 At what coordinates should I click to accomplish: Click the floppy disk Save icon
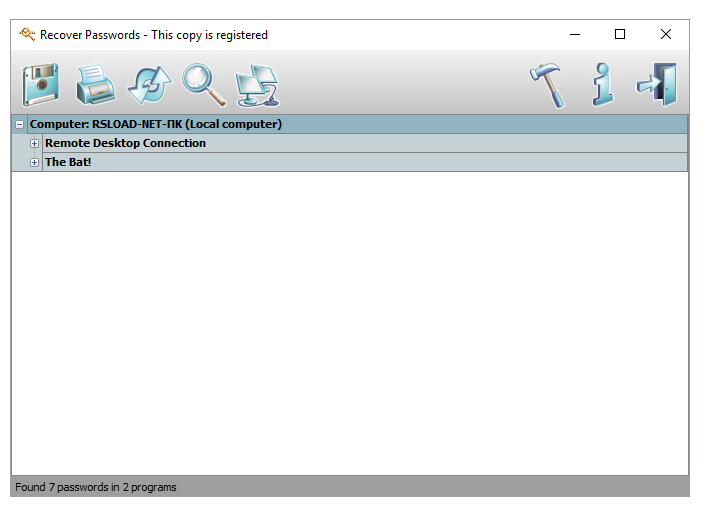[41, 85]
